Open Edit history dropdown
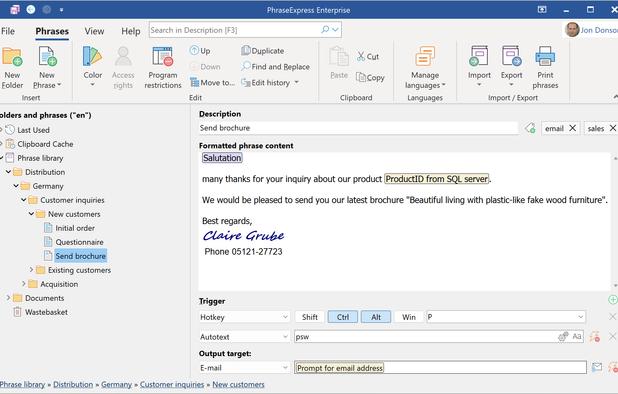The width and height of the screenshot is (618, 394). (x=270, y=82)
